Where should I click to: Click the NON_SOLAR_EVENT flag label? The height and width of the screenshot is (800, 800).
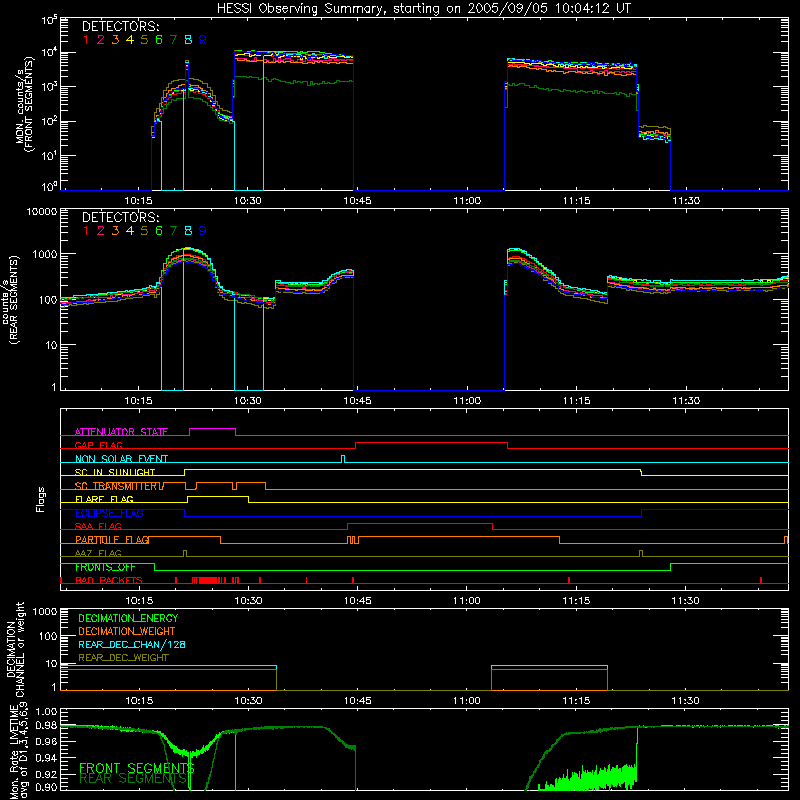121,459
